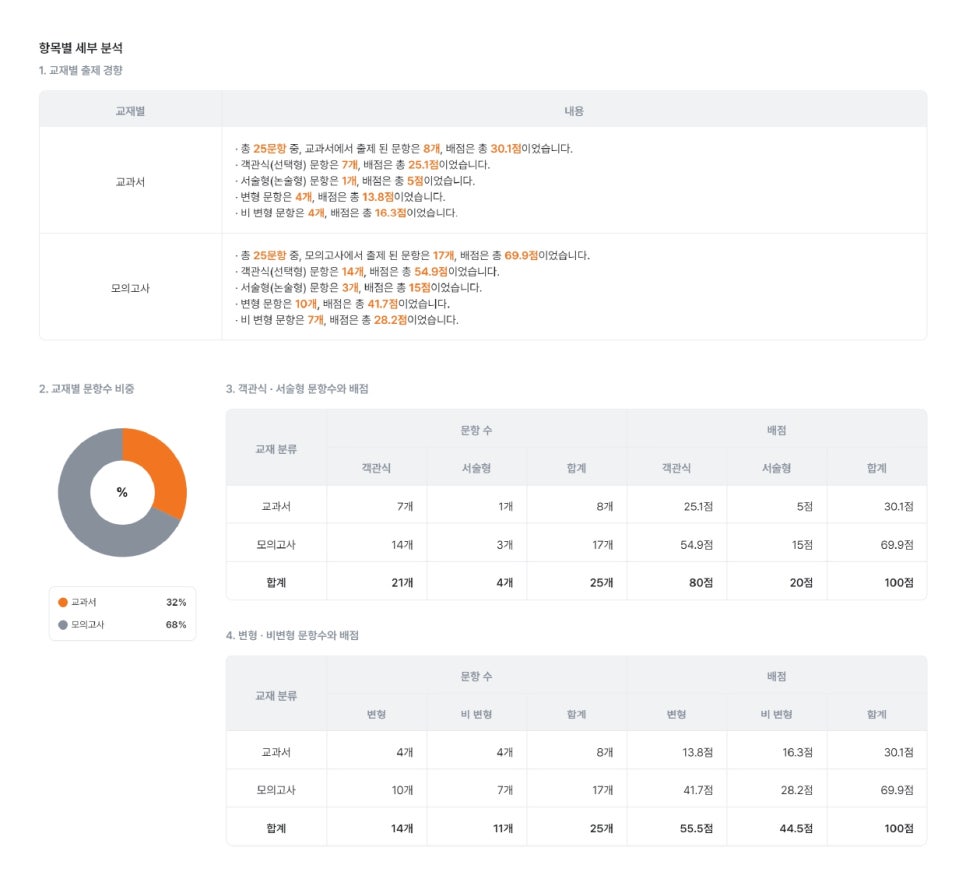The width and height of the screenshot is (966, 879).
Task: Open the 1. 교재별 출제 경향 section title
Action: click(x=81, y=70)
